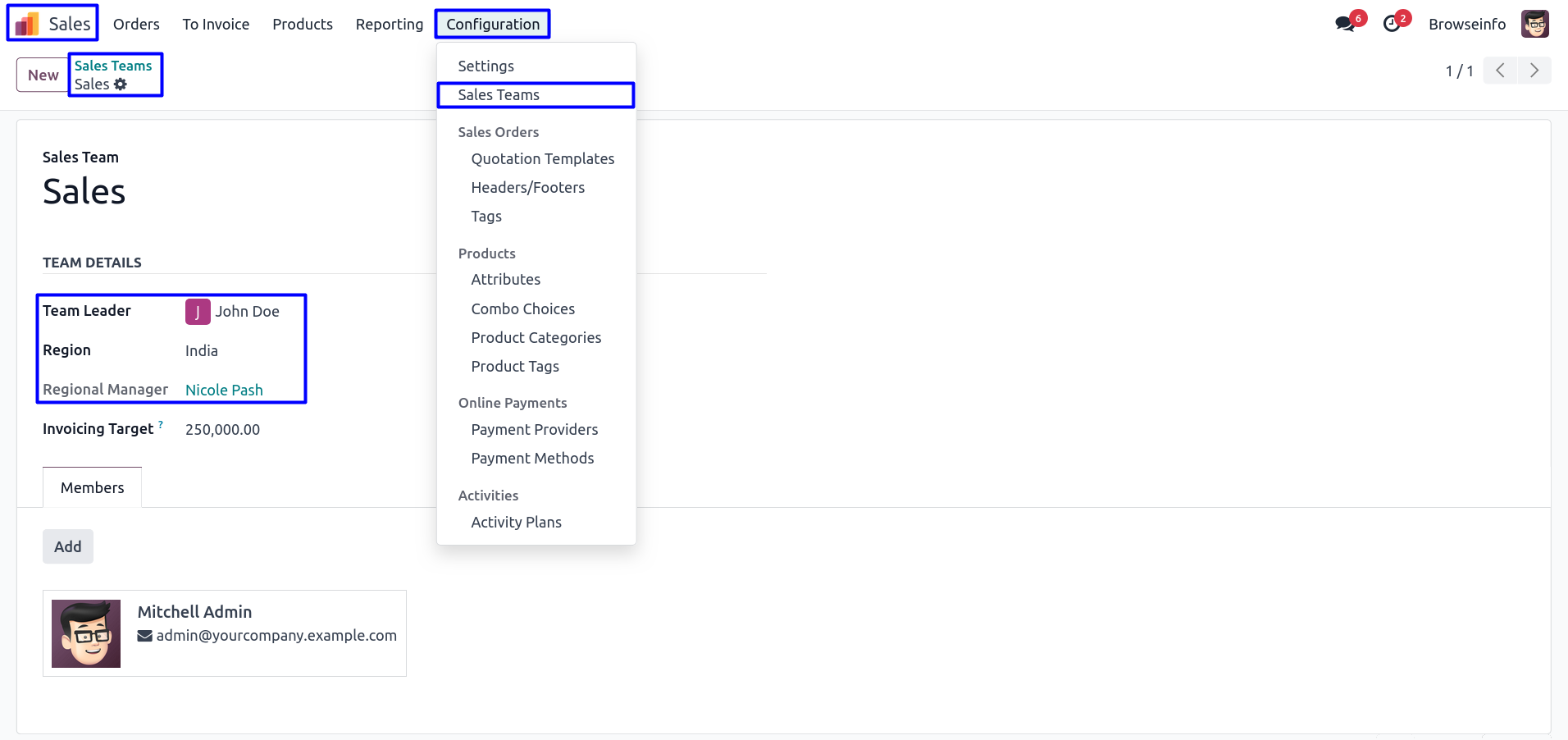
Task: Click the Sales app name in navbar
Action: (x=70, y=24)
